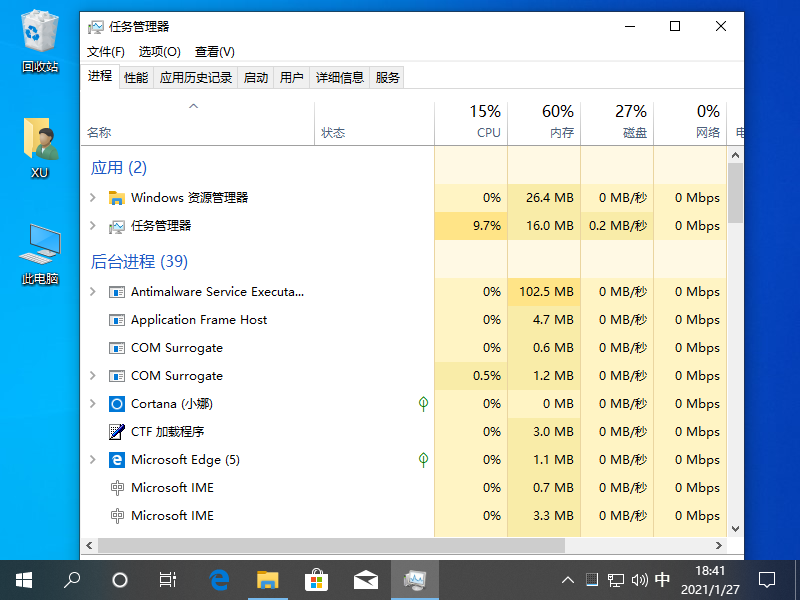Click the green leaf status icon for Microsoft Edge

423,460
